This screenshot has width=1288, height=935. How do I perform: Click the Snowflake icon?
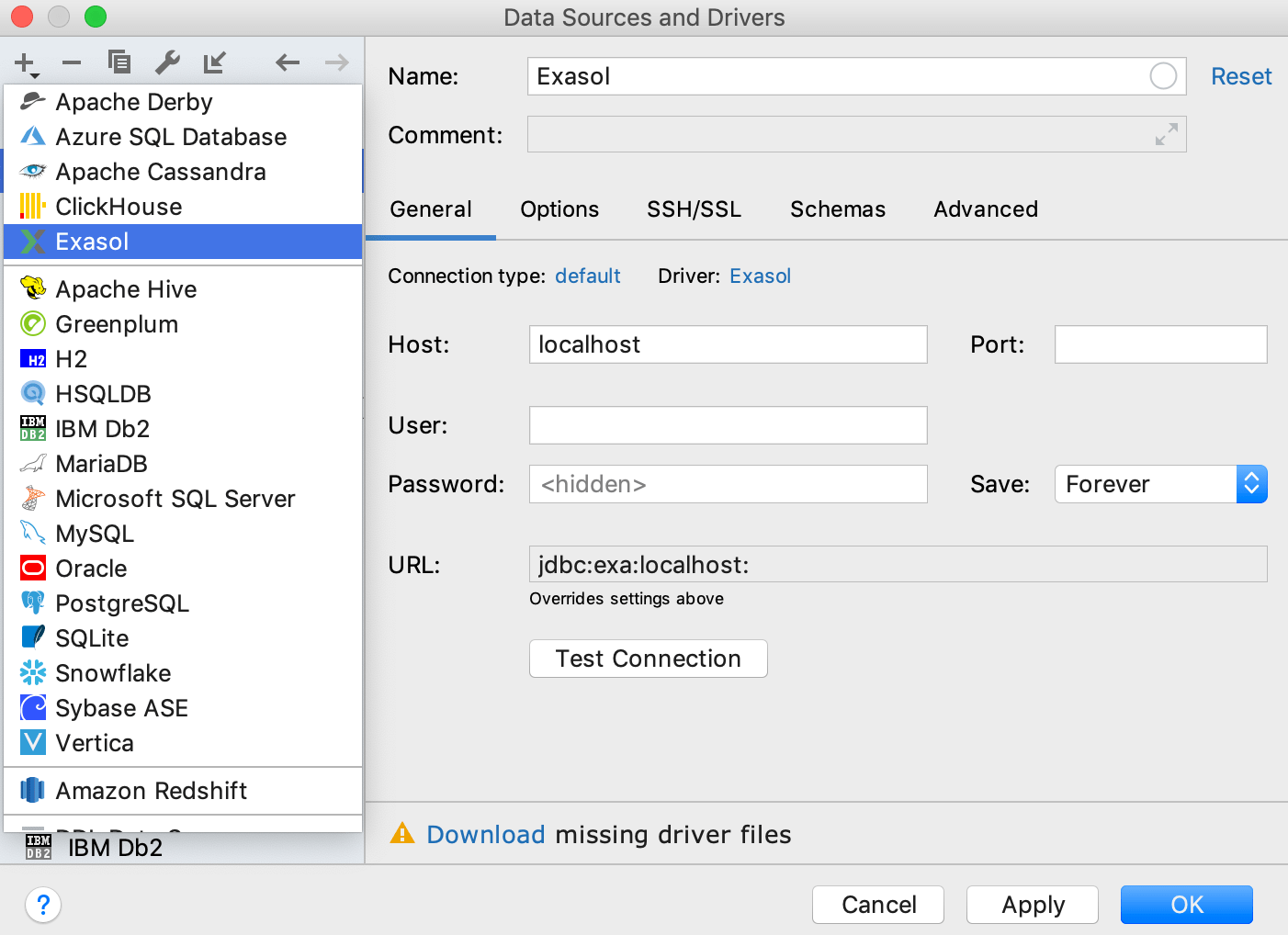(x=33, y=673)
